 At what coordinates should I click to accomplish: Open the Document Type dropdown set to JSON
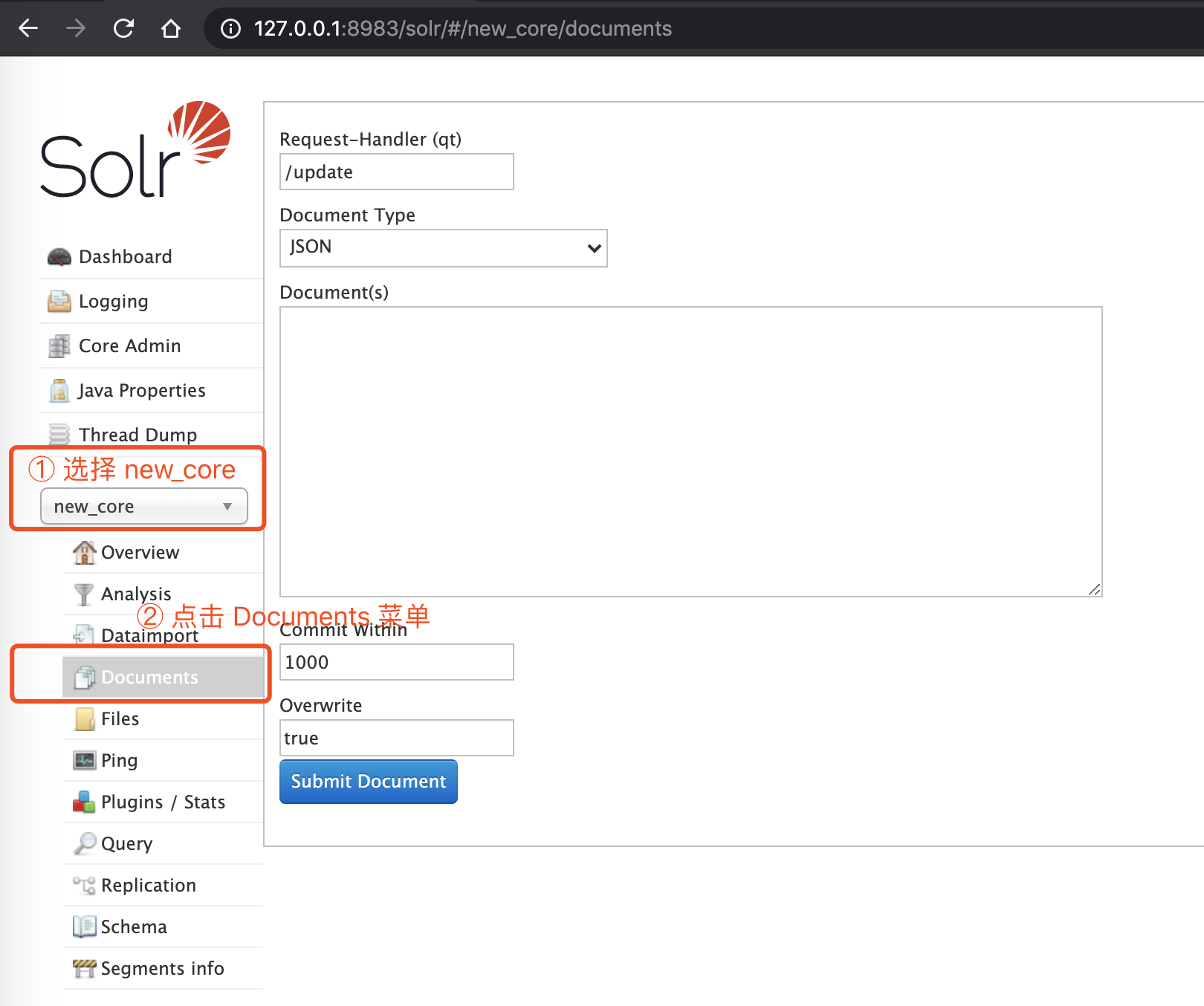[x=443, y=248]
